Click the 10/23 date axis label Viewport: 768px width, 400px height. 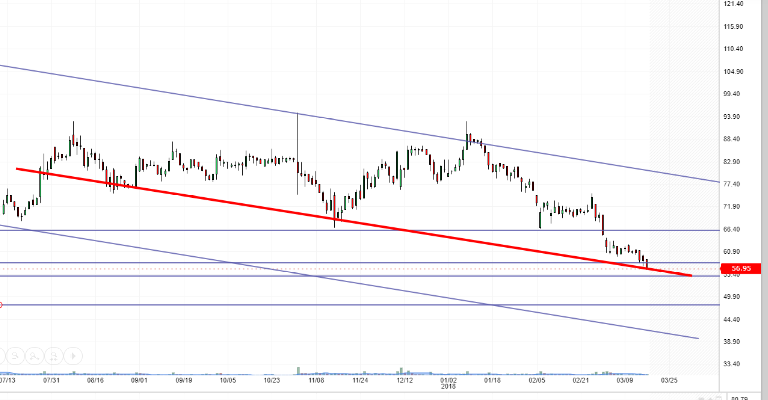[x=272, y=380]
